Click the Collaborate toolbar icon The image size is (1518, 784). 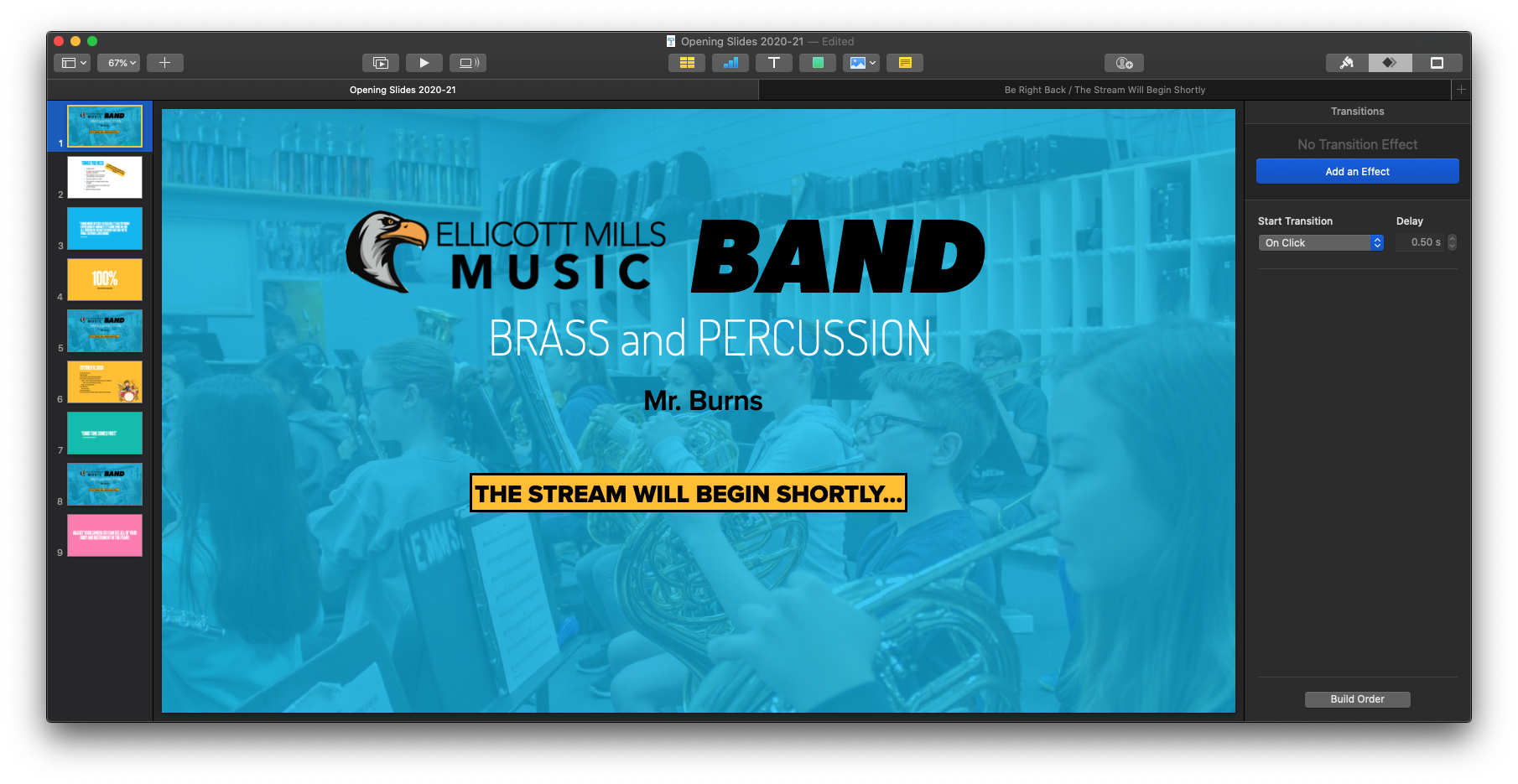(1125, 63)
